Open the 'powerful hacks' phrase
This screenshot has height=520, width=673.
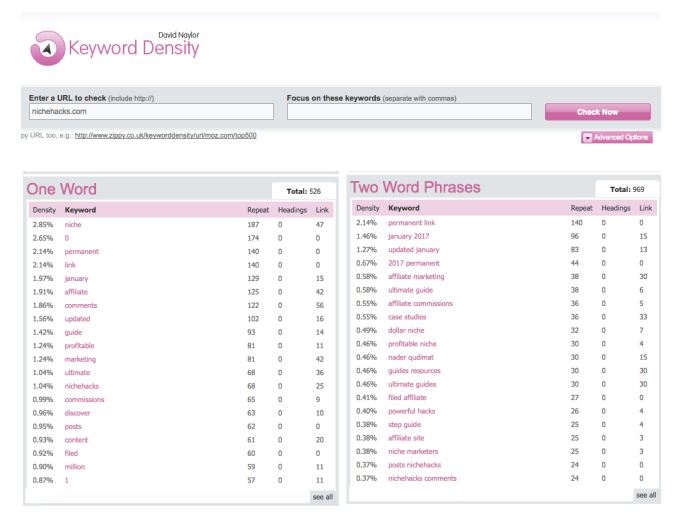tap(412, 411)
